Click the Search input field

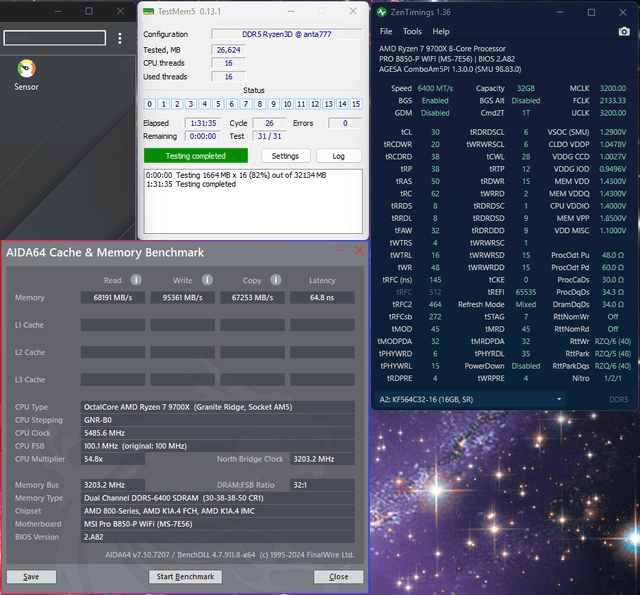(55, 38)
